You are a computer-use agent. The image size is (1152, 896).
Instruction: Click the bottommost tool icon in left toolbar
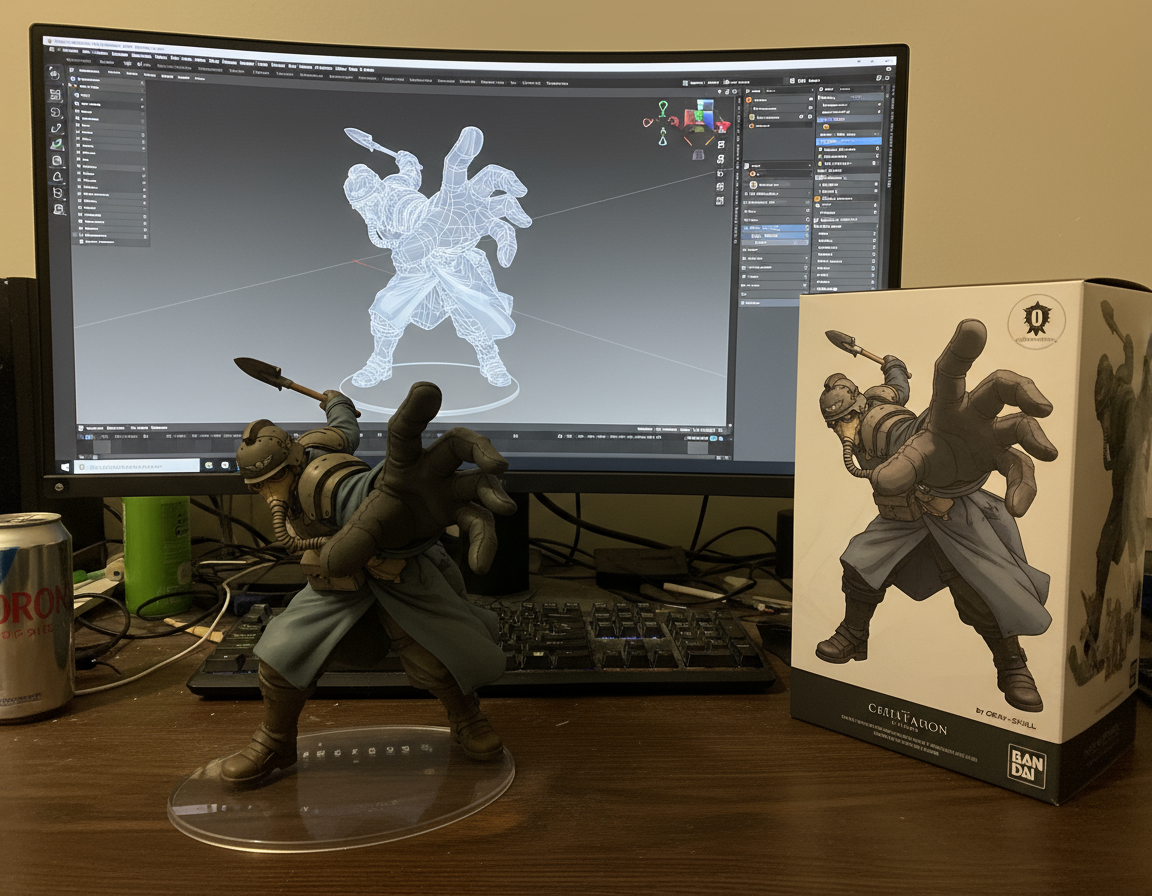[59, 209]
